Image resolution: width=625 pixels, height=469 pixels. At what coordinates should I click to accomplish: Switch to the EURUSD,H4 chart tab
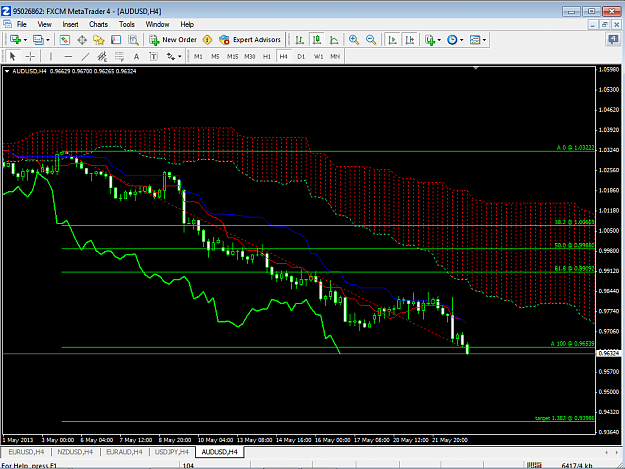click(x=26, y=452)
